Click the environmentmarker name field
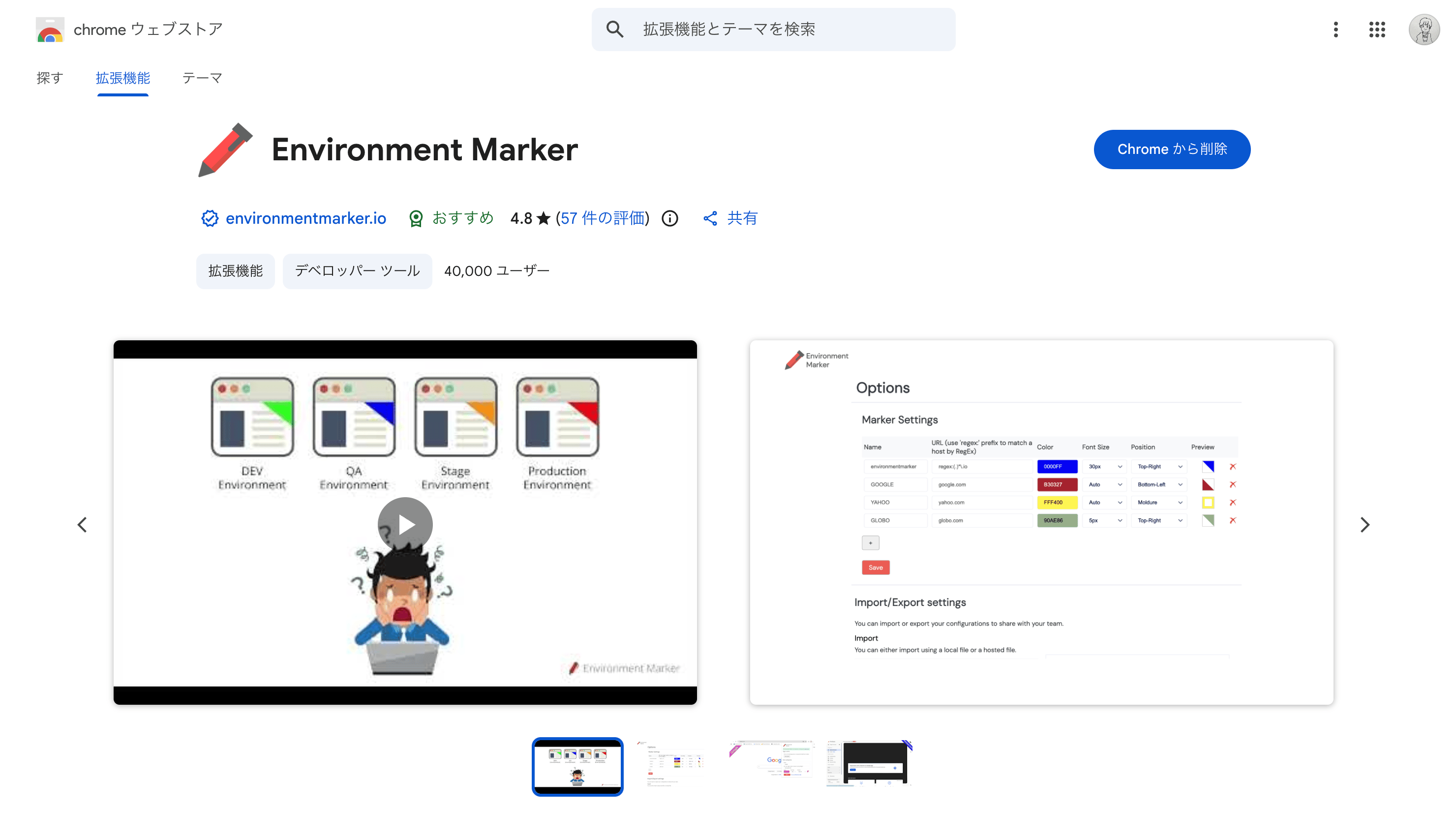 (895, 467)
